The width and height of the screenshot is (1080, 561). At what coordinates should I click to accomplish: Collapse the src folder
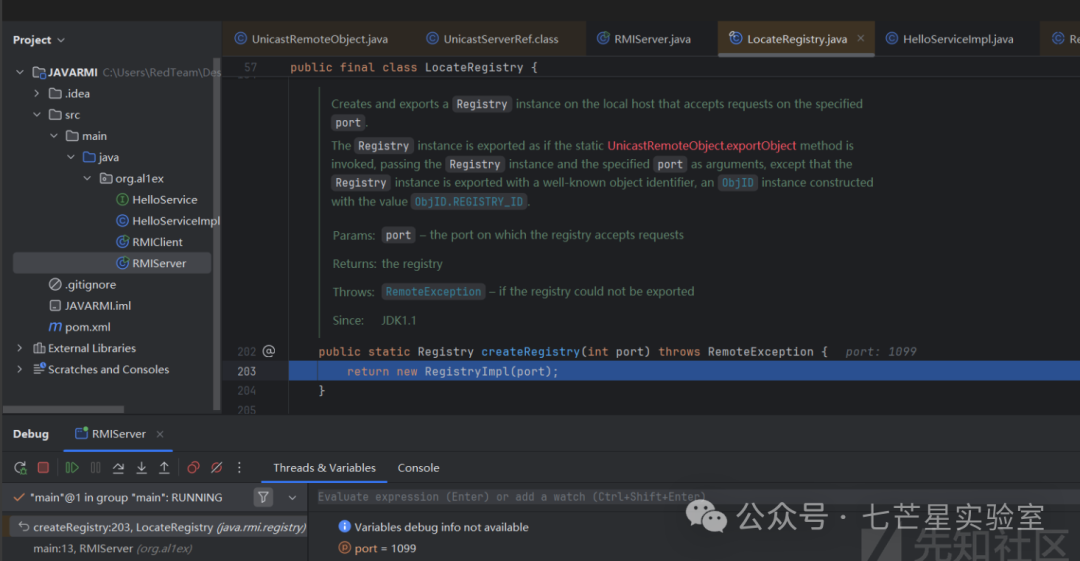coord(37,114)
